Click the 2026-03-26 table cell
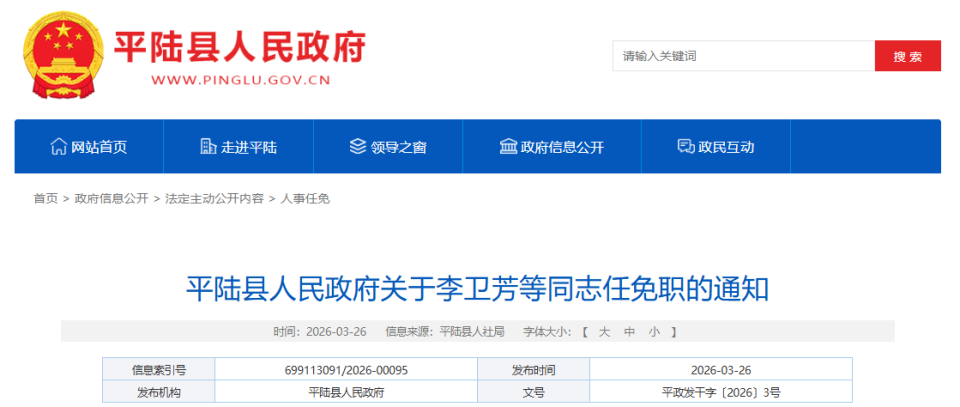960x407 pixels. click(721, 370)
